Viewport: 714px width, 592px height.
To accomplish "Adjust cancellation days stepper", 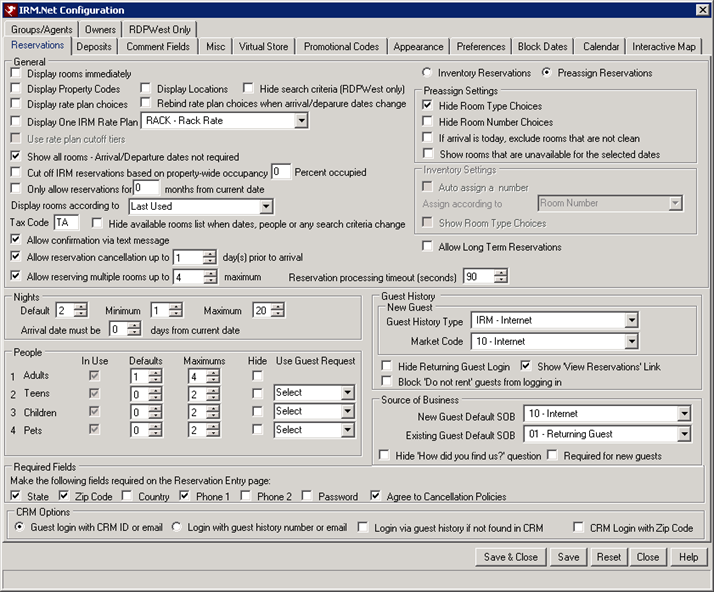I will coord(210,257).
